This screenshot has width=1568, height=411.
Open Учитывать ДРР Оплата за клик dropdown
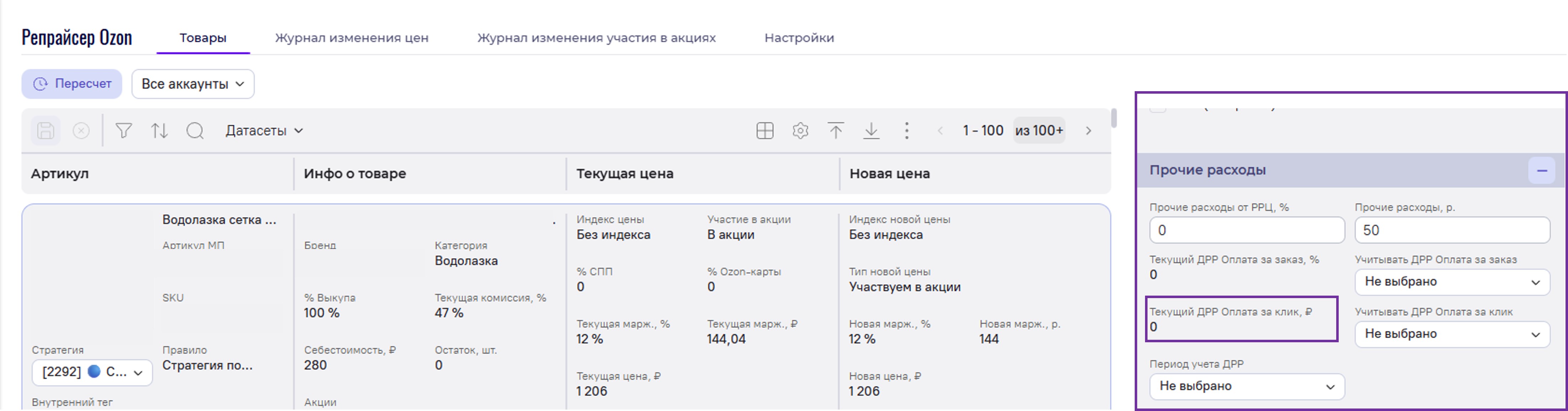tap(1452, 334)
